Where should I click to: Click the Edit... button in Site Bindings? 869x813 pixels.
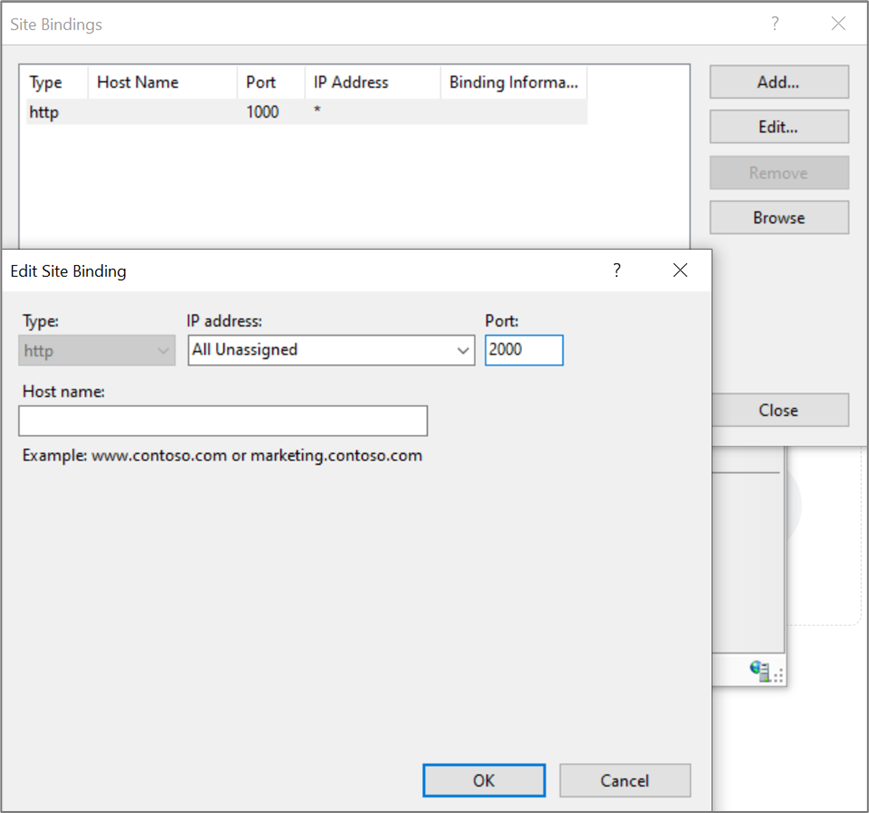779,127
